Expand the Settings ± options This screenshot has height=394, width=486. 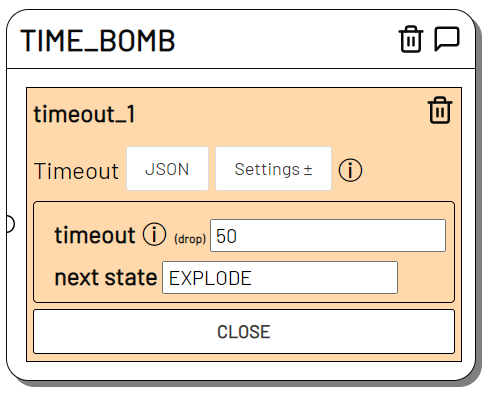(x=273, y=169)
